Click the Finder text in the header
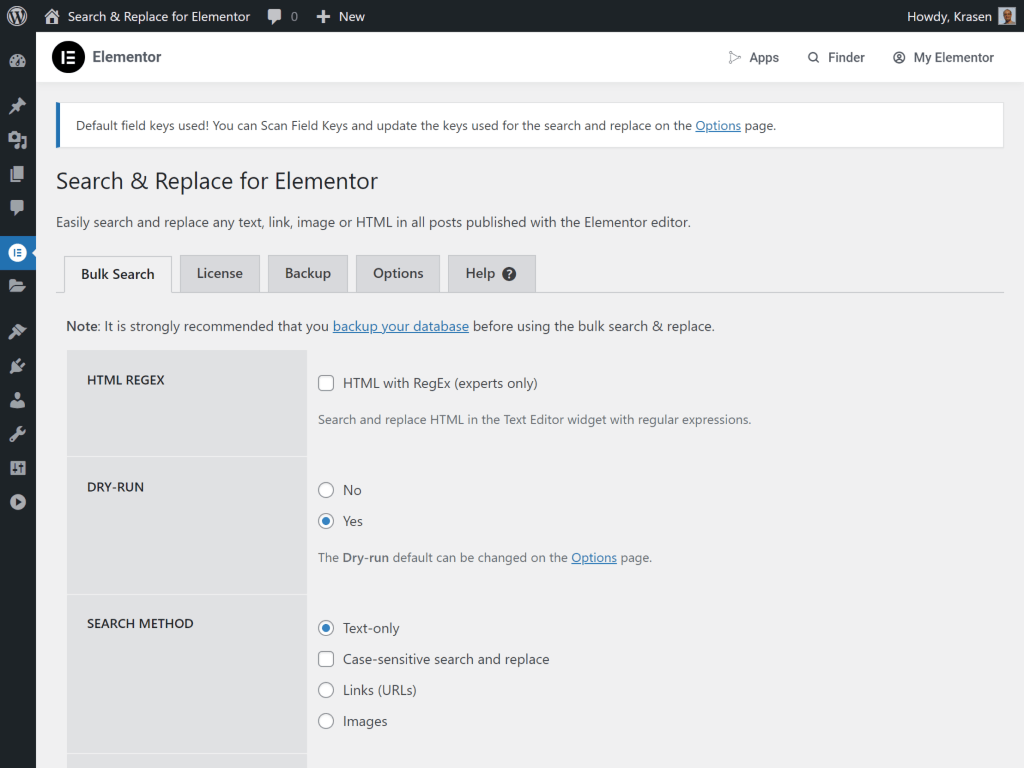This screenshot has width=1024, height=768. tap(846, 57)
